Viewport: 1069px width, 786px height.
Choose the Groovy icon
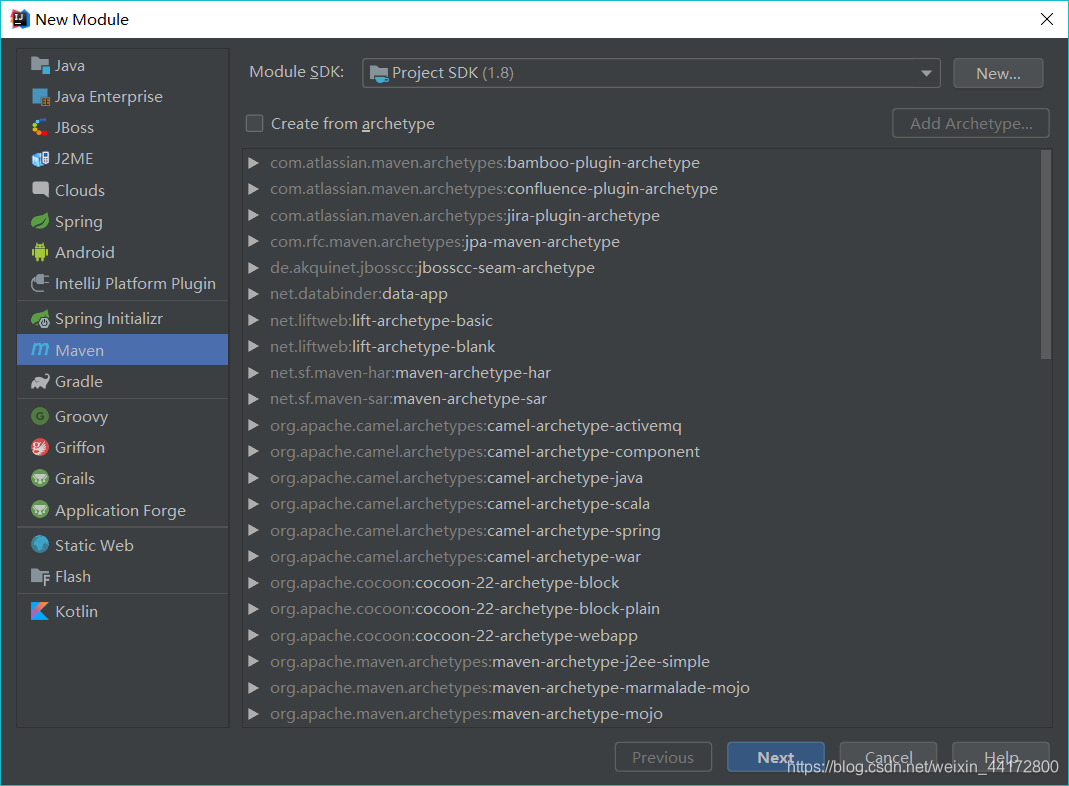tap(40, 416)
